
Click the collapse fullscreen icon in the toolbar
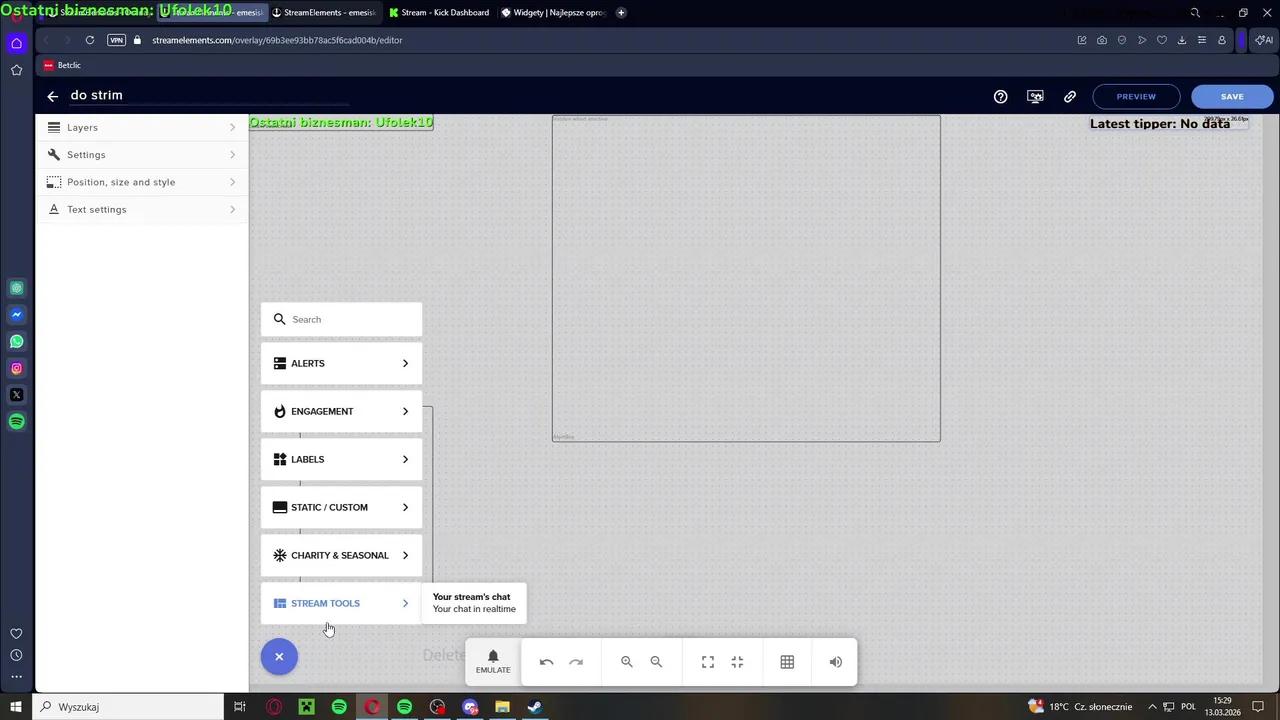tap(737, 662)
